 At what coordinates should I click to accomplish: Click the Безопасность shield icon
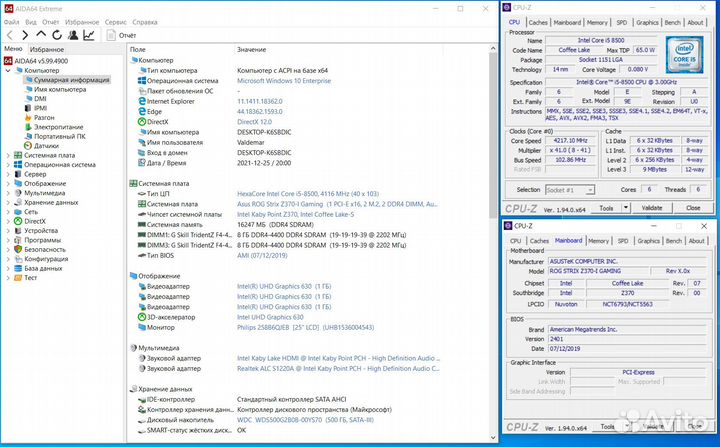point(18,249)
